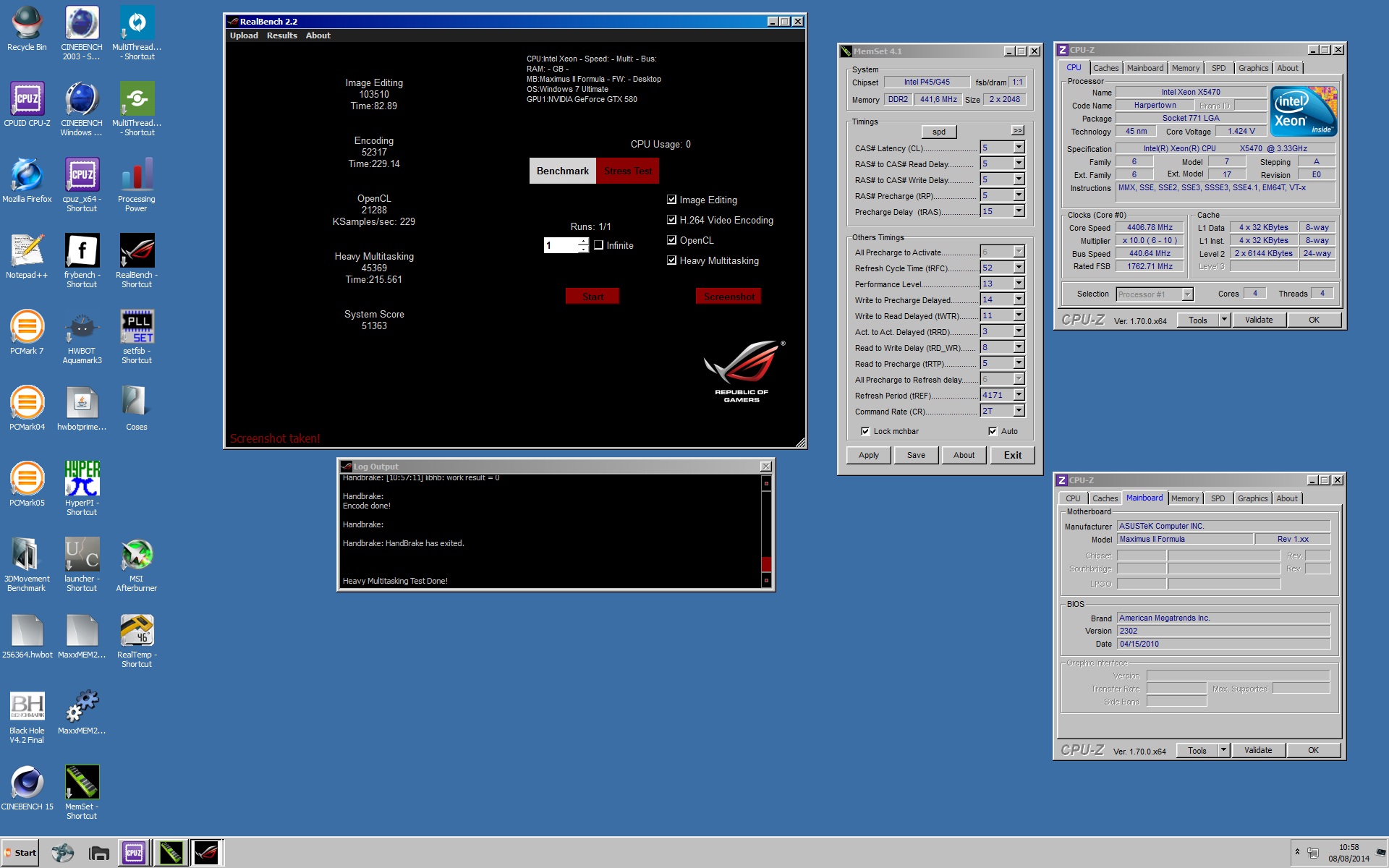Click Log Output vertical scrollbar thumb
The height and width of the screenshot is (868, 1389).
tap(766, 564)
